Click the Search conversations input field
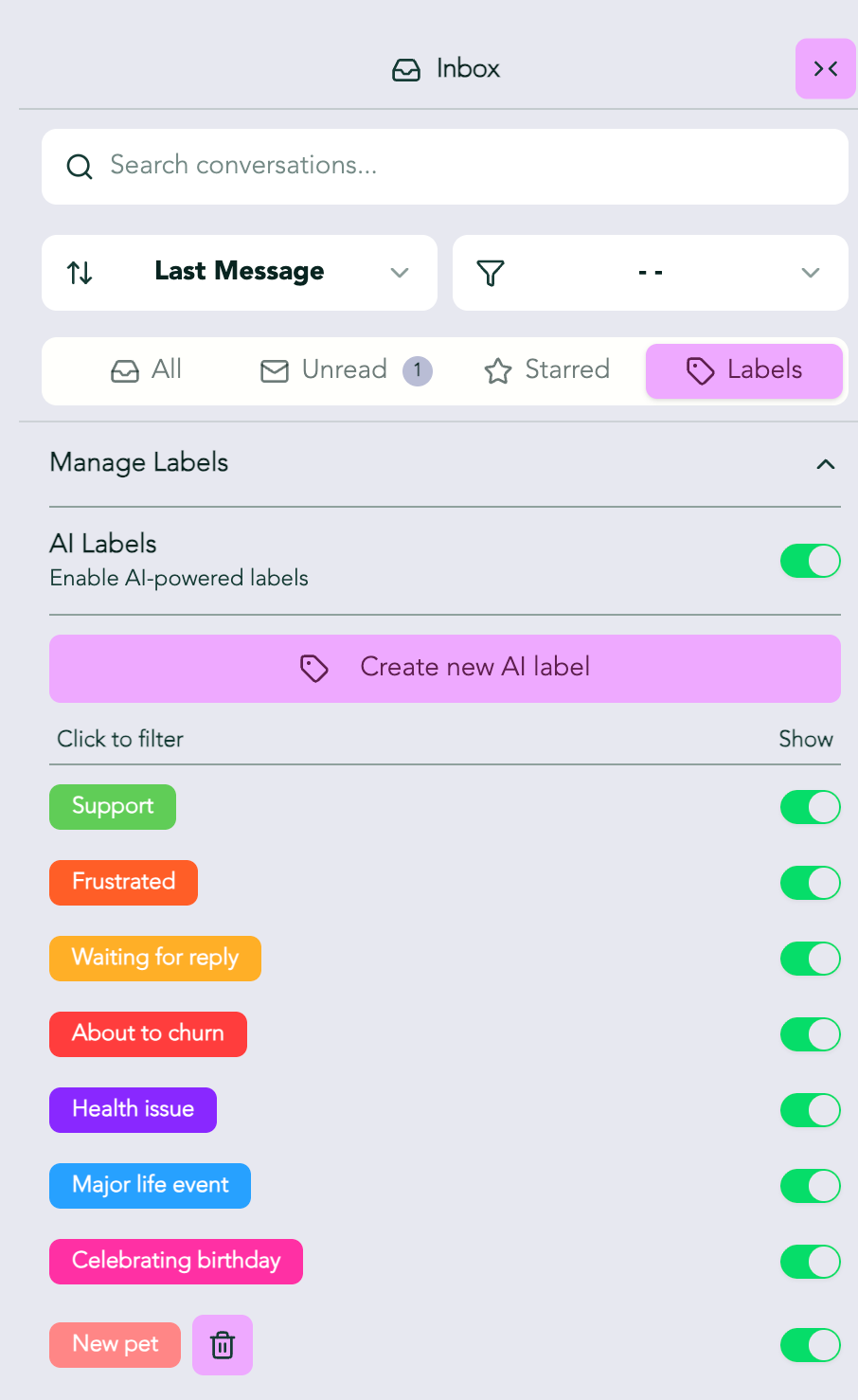Image resolution: width=858 pixels, height=1400 pixels. 445,167
